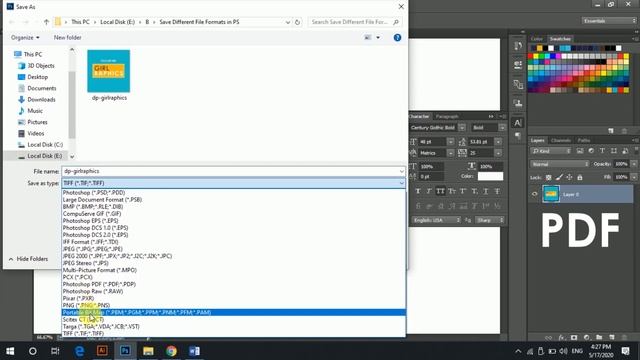Select Documents in the navigation tree

42,88
